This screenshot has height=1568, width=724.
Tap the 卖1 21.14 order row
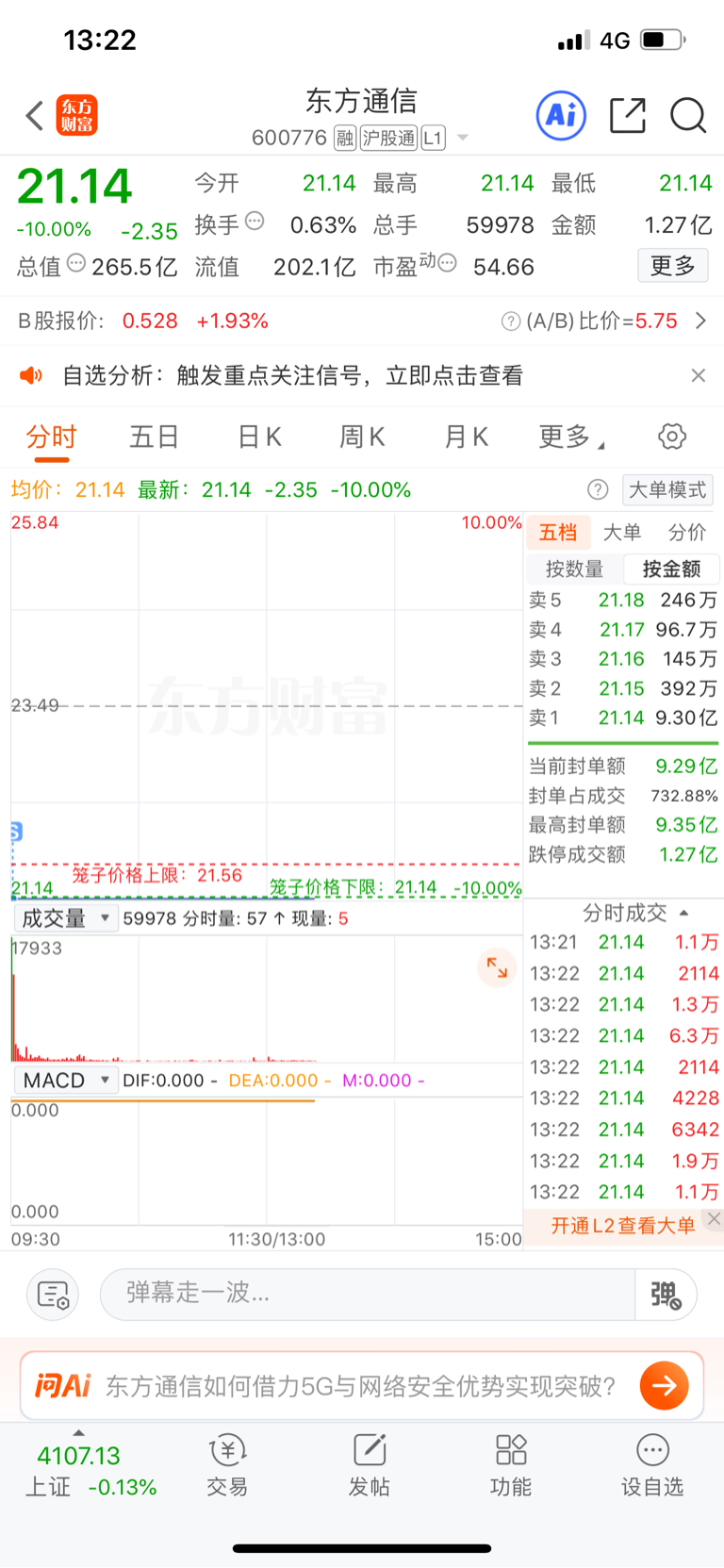tap(623, 718)
